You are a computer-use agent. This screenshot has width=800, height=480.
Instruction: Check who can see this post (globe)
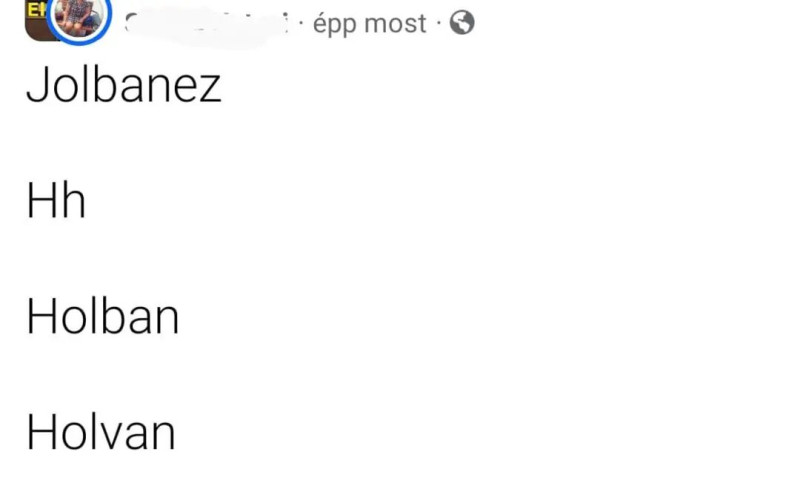462,23
